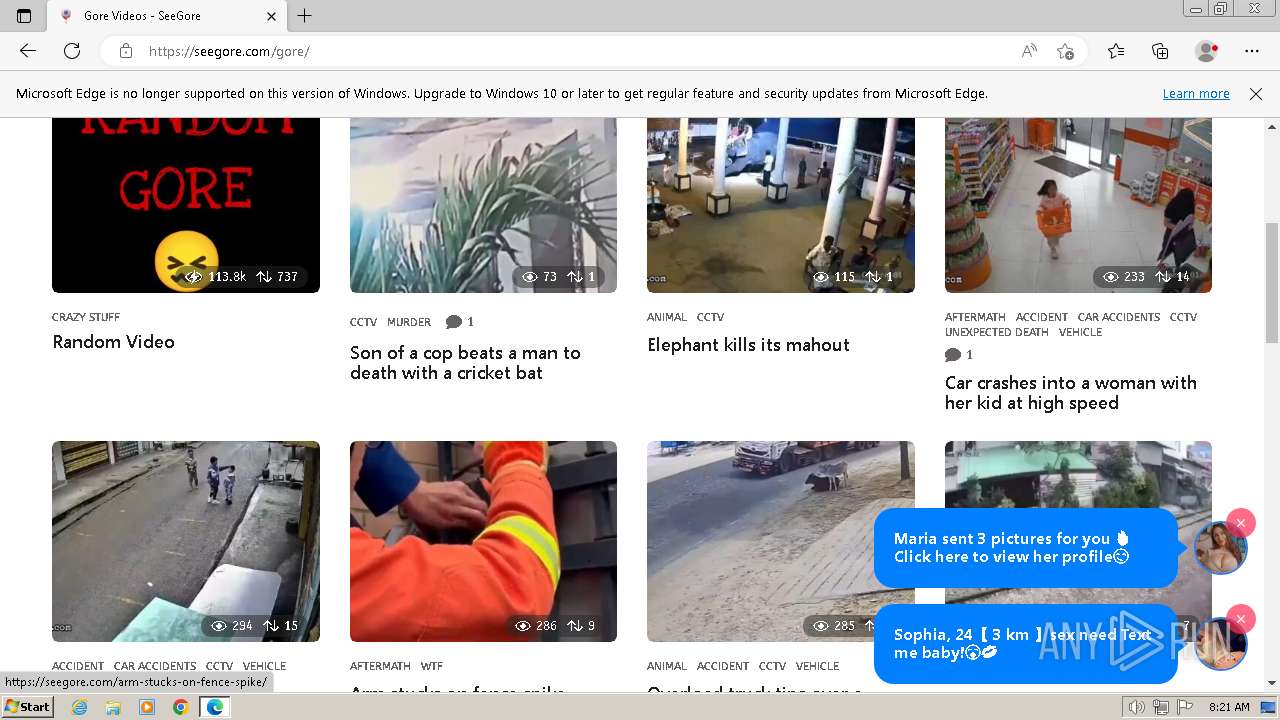Open the elephant CCTV thumbnail
This screenshot has width=1280, height=720.
781,205
